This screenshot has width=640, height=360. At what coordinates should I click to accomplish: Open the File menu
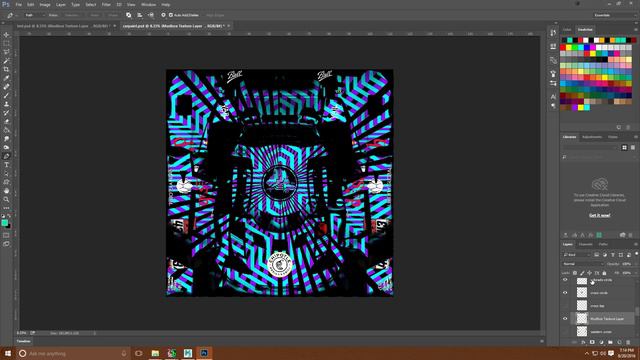pos(18,4)
